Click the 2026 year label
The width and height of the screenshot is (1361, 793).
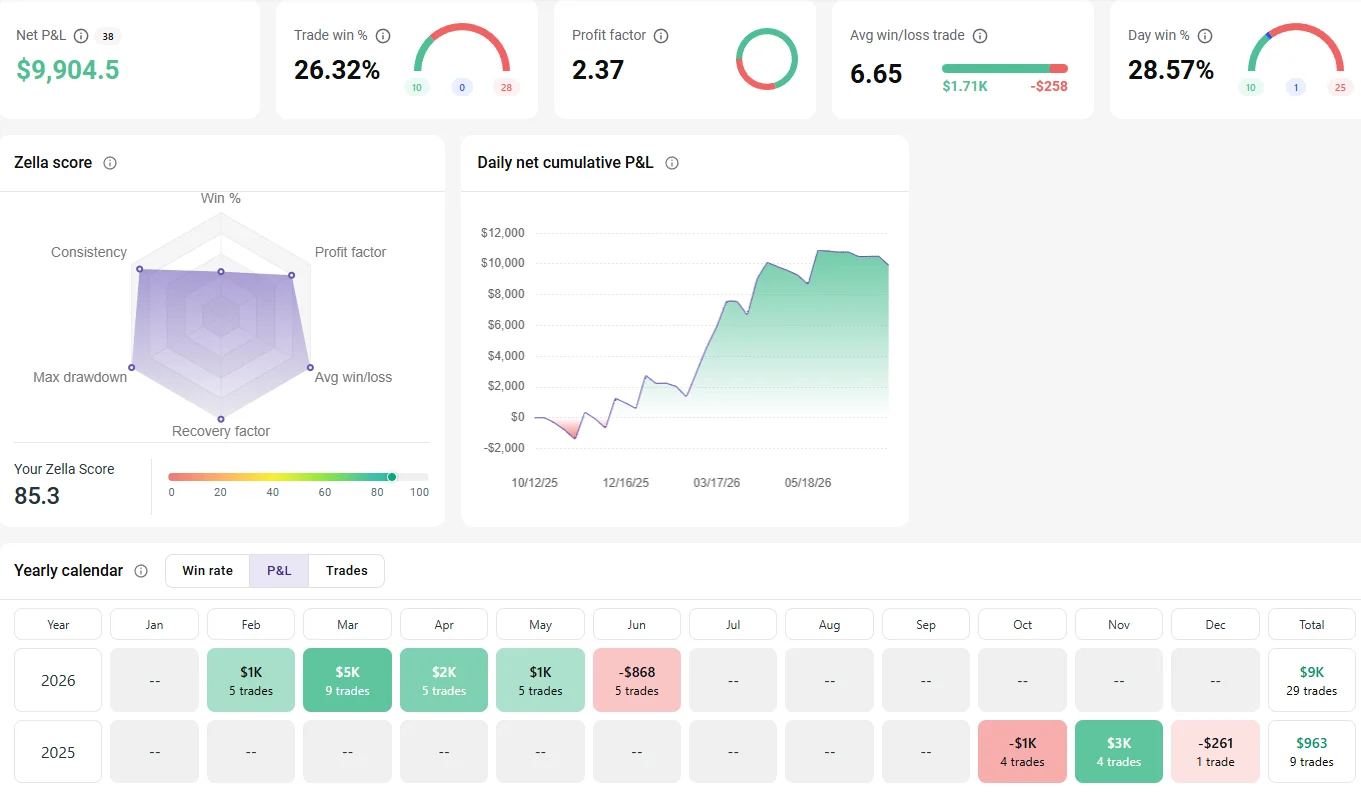[x=58, y=680]
